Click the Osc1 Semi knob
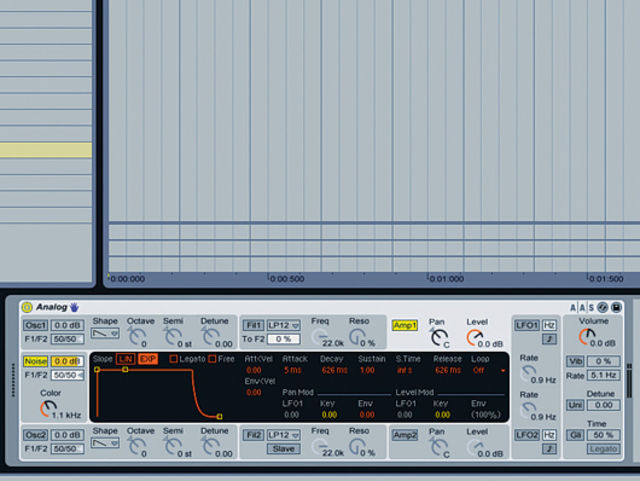The width and height of the screenshot is (640, 481). coord(172,337)
